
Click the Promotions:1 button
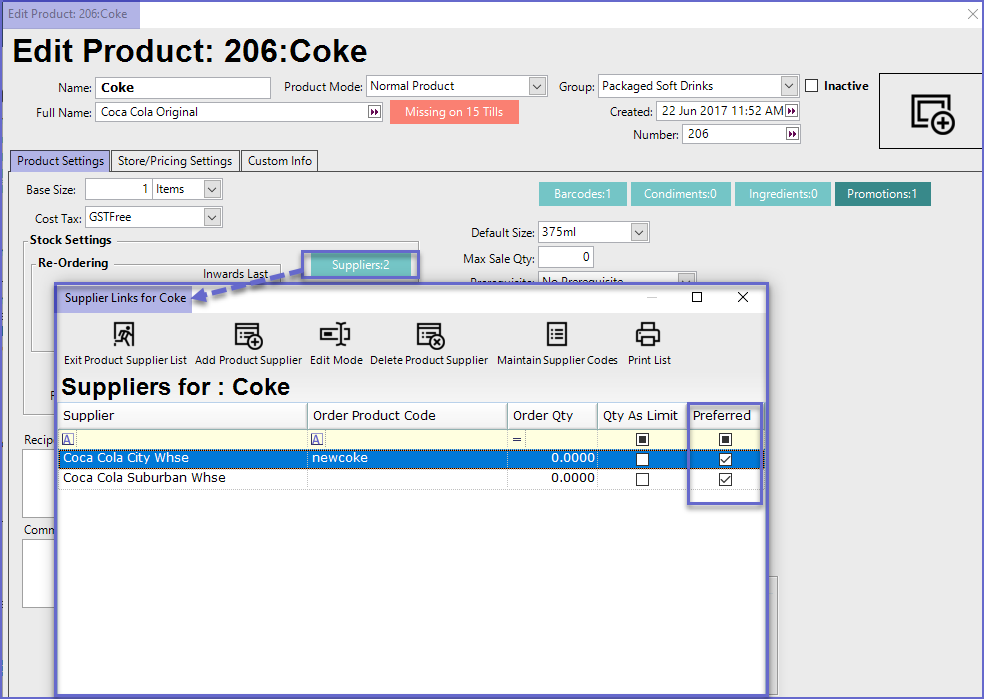(882, 194)
